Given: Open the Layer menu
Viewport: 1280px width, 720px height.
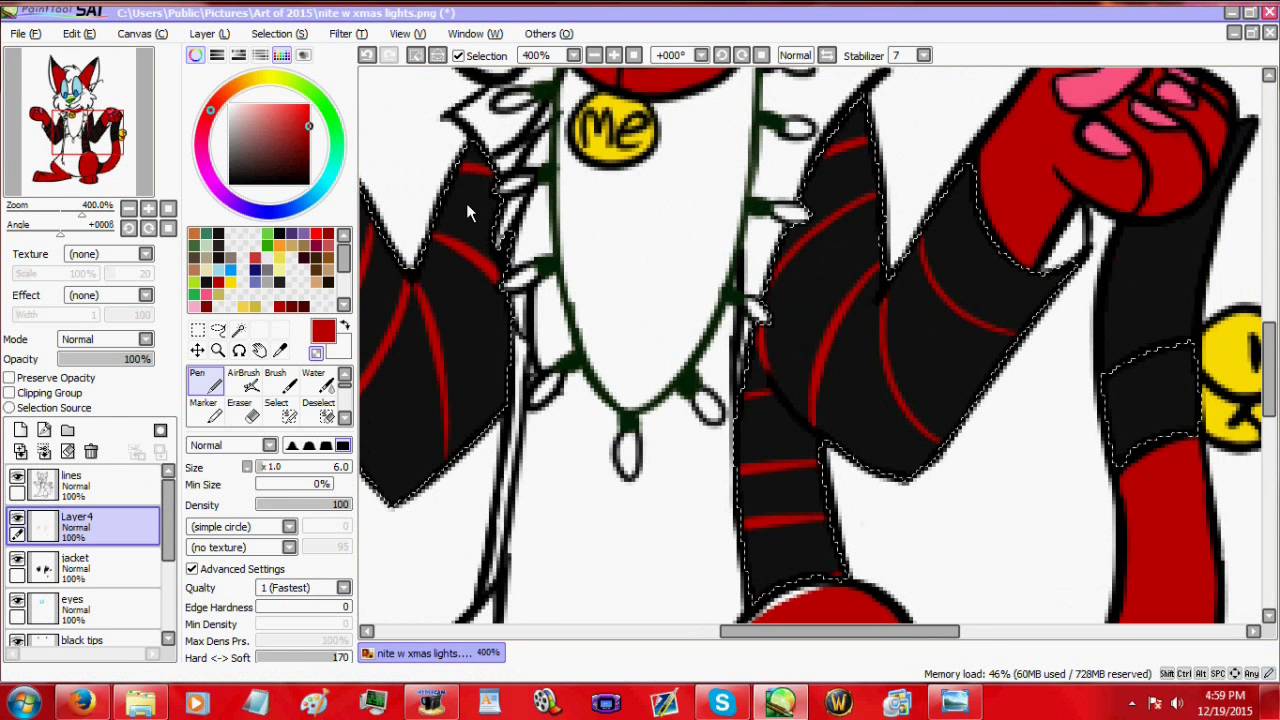Looking at the screenshot, I should click(x=209, y=34).
